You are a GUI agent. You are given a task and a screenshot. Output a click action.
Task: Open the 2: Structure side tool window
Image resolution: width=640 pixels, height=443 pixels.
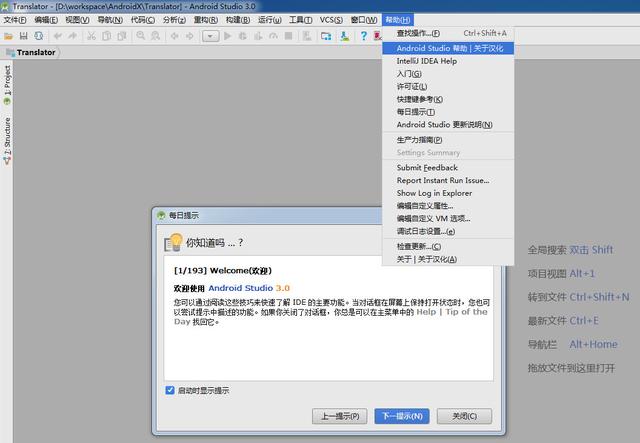click(7, 141)
